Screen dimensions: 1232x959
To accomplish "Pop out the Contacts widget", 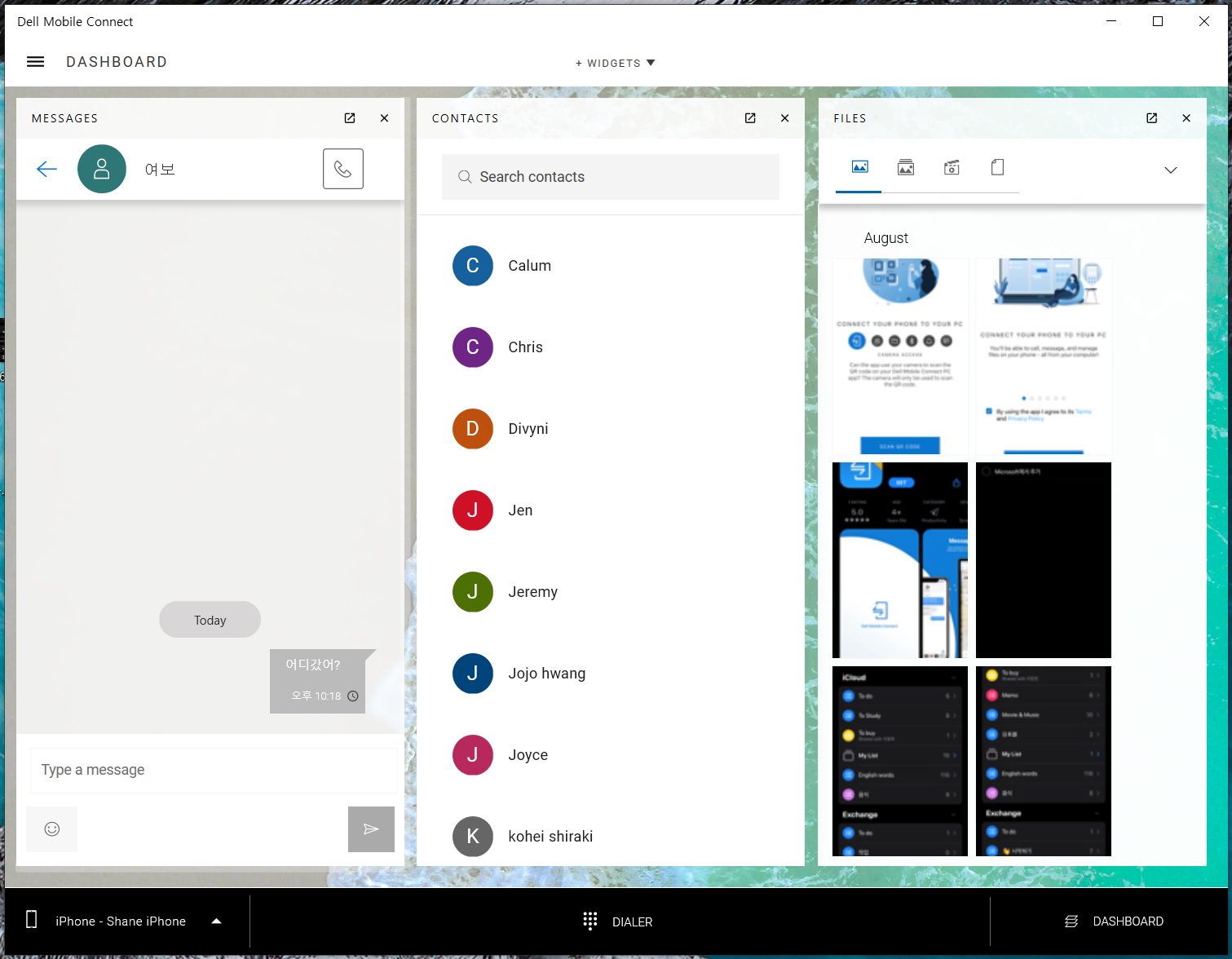I will coord(750,118).
